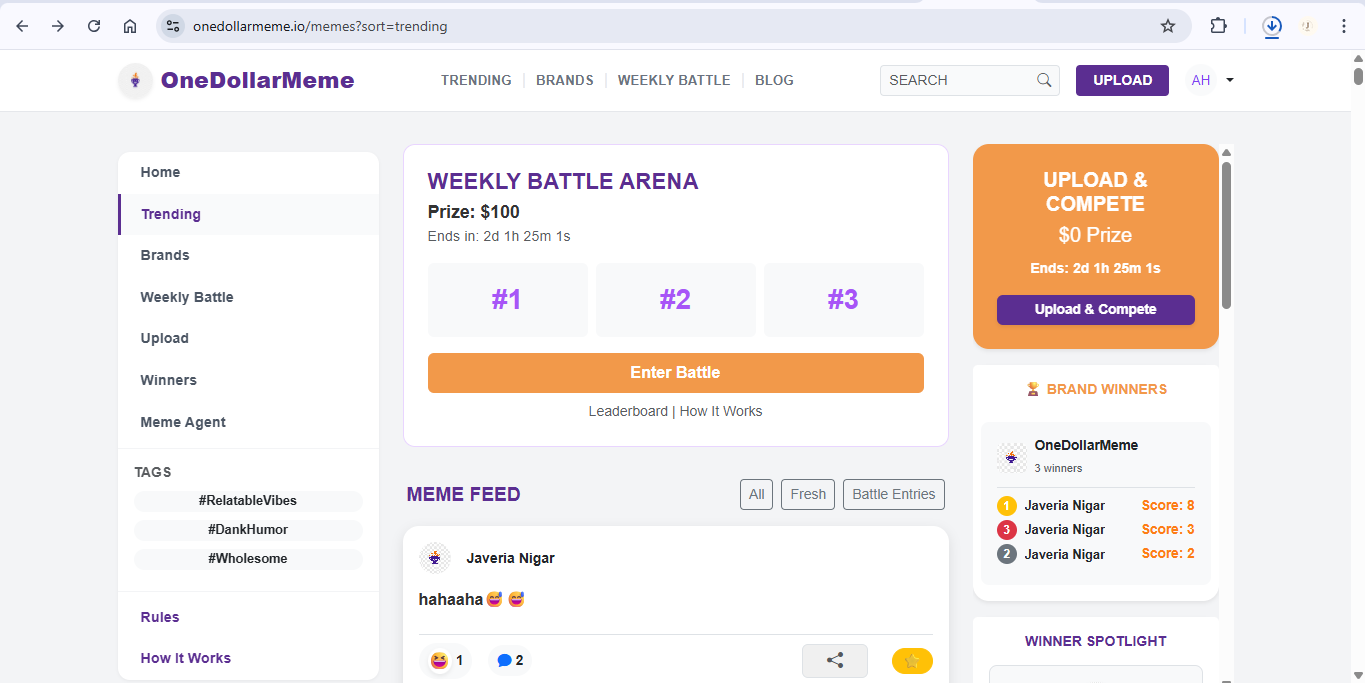Open the Leaderboard link

coord(627,411)
